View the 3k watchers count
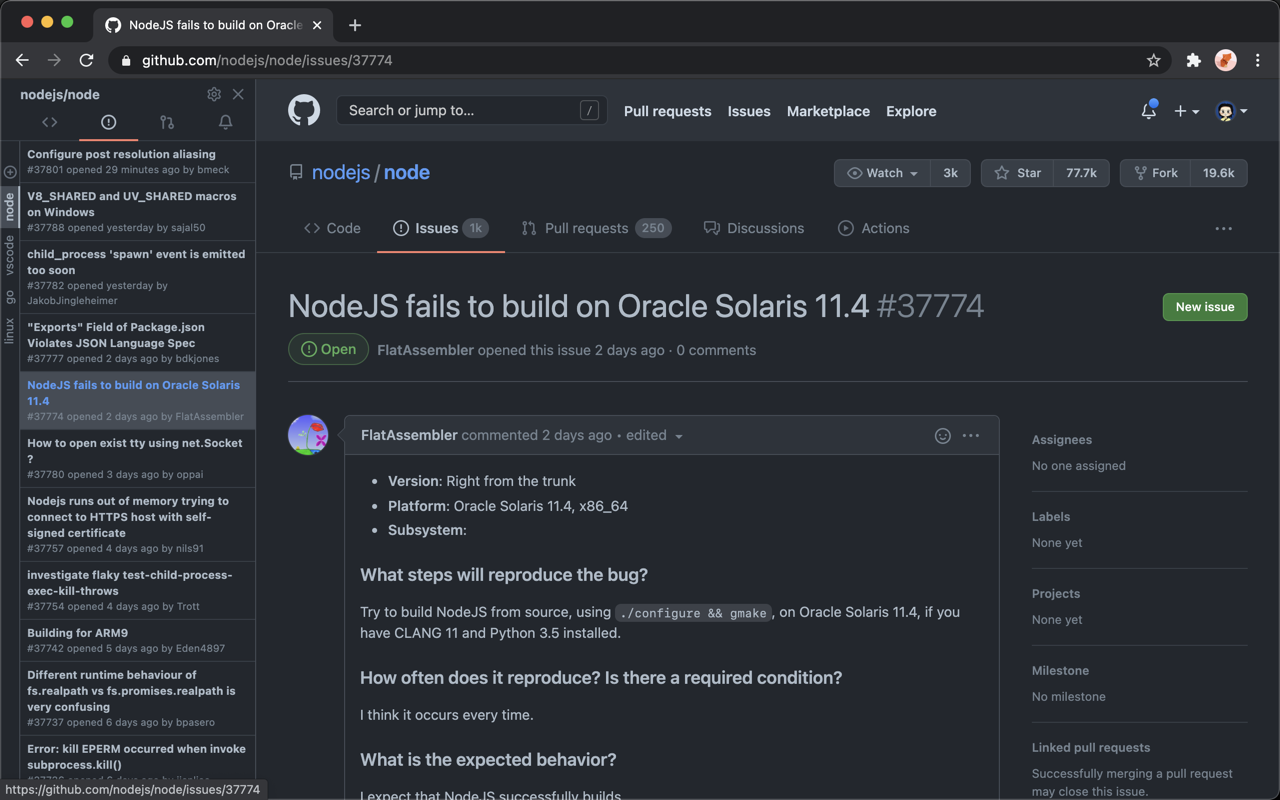This screenshot has width=1280, height=800. [x=950, y=173]
